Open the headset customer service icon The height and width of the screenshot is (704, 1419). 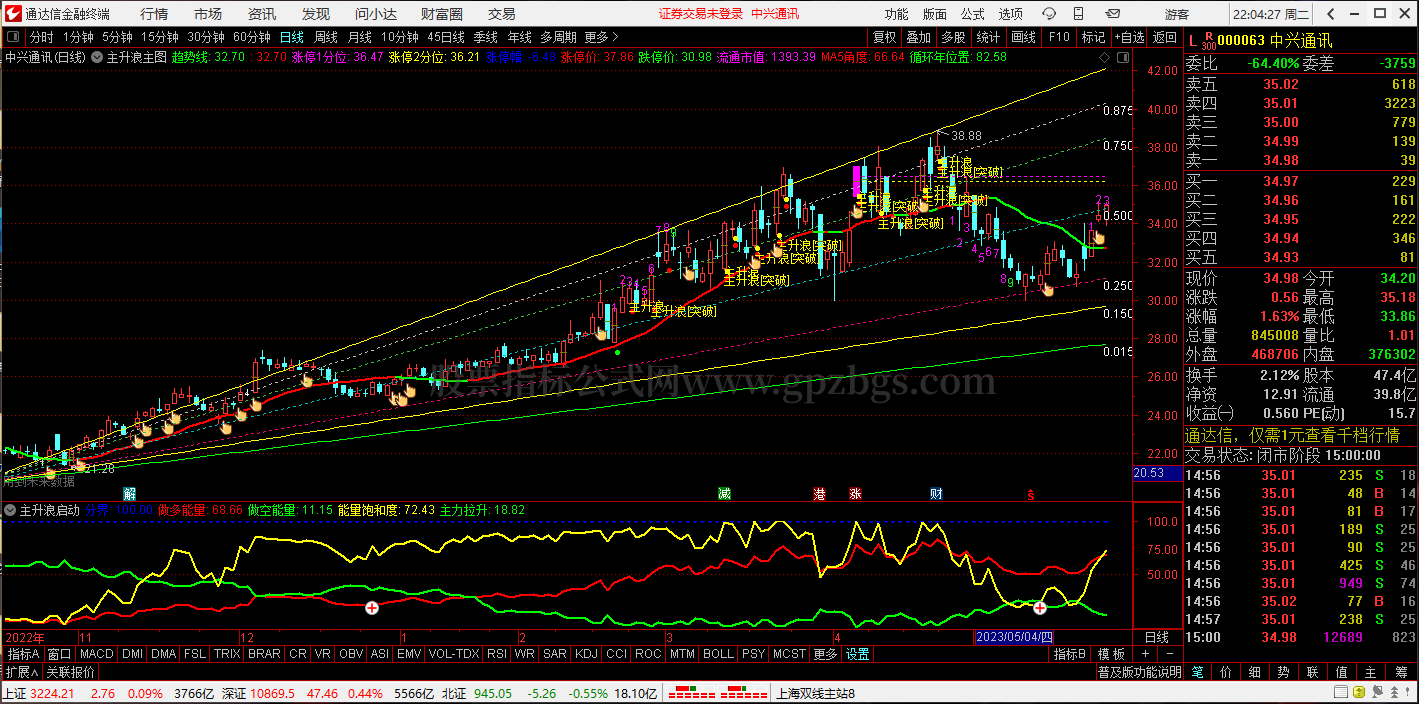click(1049, 14)
